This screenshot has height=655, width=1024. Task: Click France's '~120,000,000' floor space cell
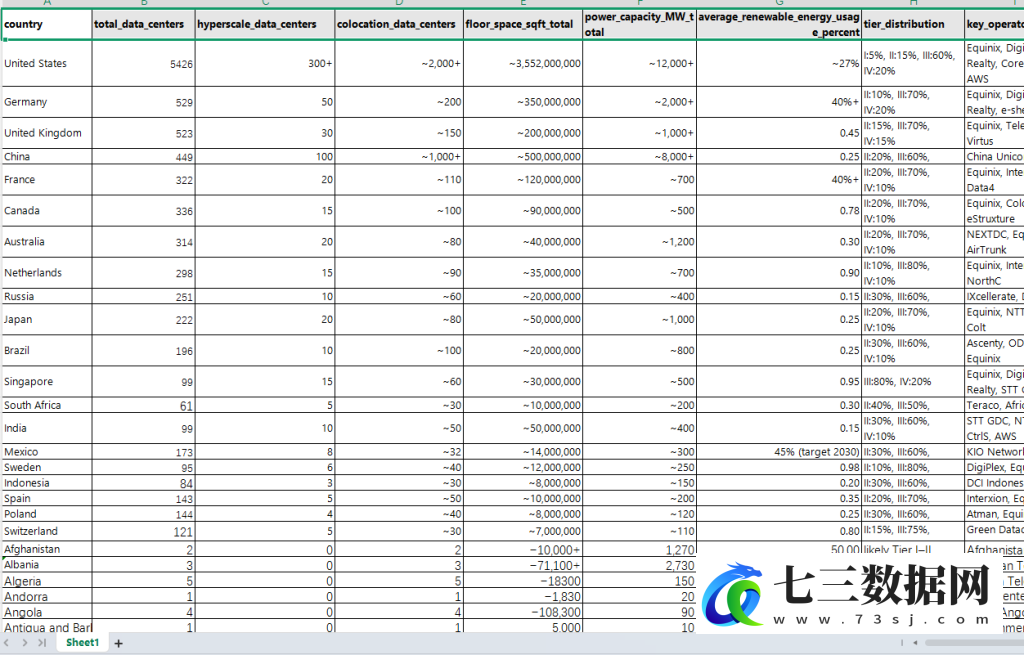pos(523,180)
